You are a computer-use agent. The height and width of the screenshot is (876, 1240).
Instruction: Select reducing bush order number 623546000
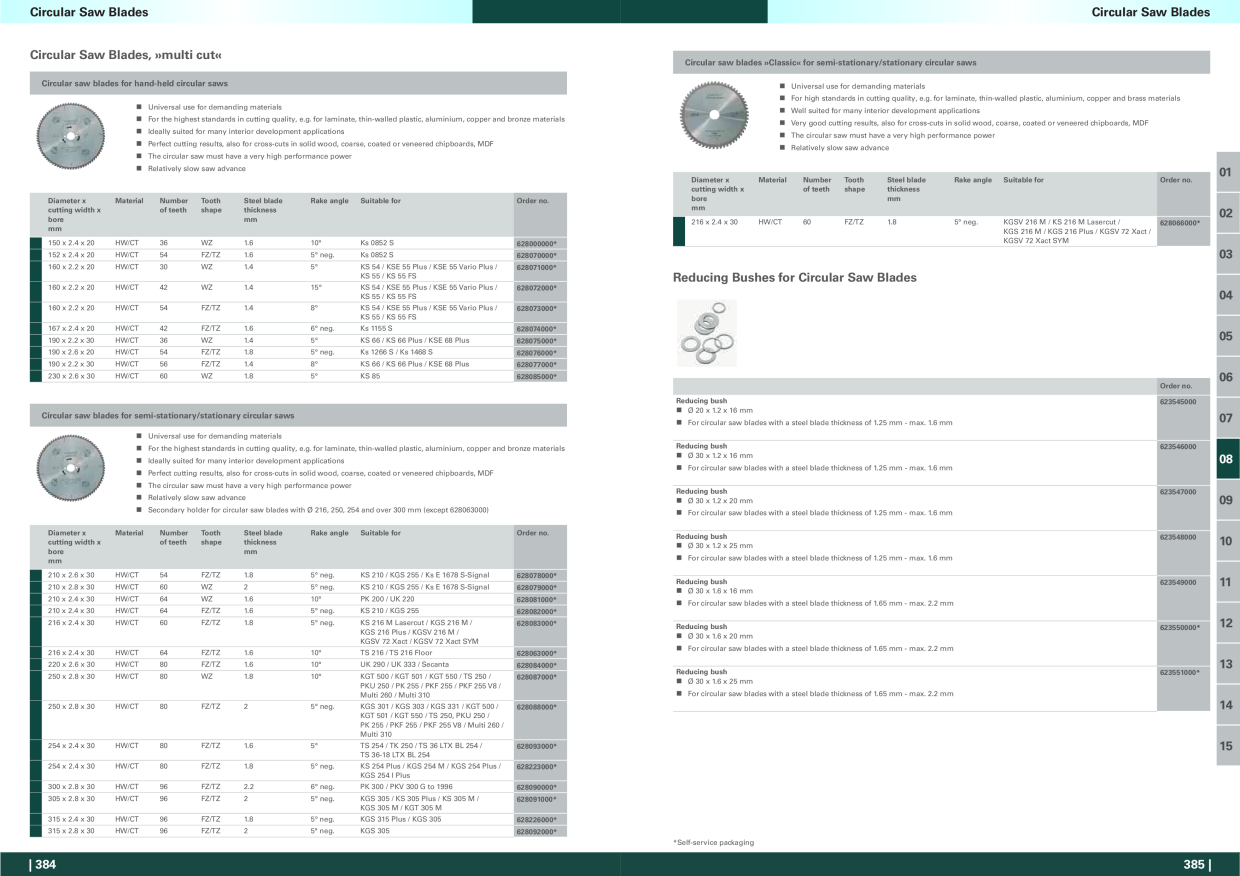point(1178,447)
